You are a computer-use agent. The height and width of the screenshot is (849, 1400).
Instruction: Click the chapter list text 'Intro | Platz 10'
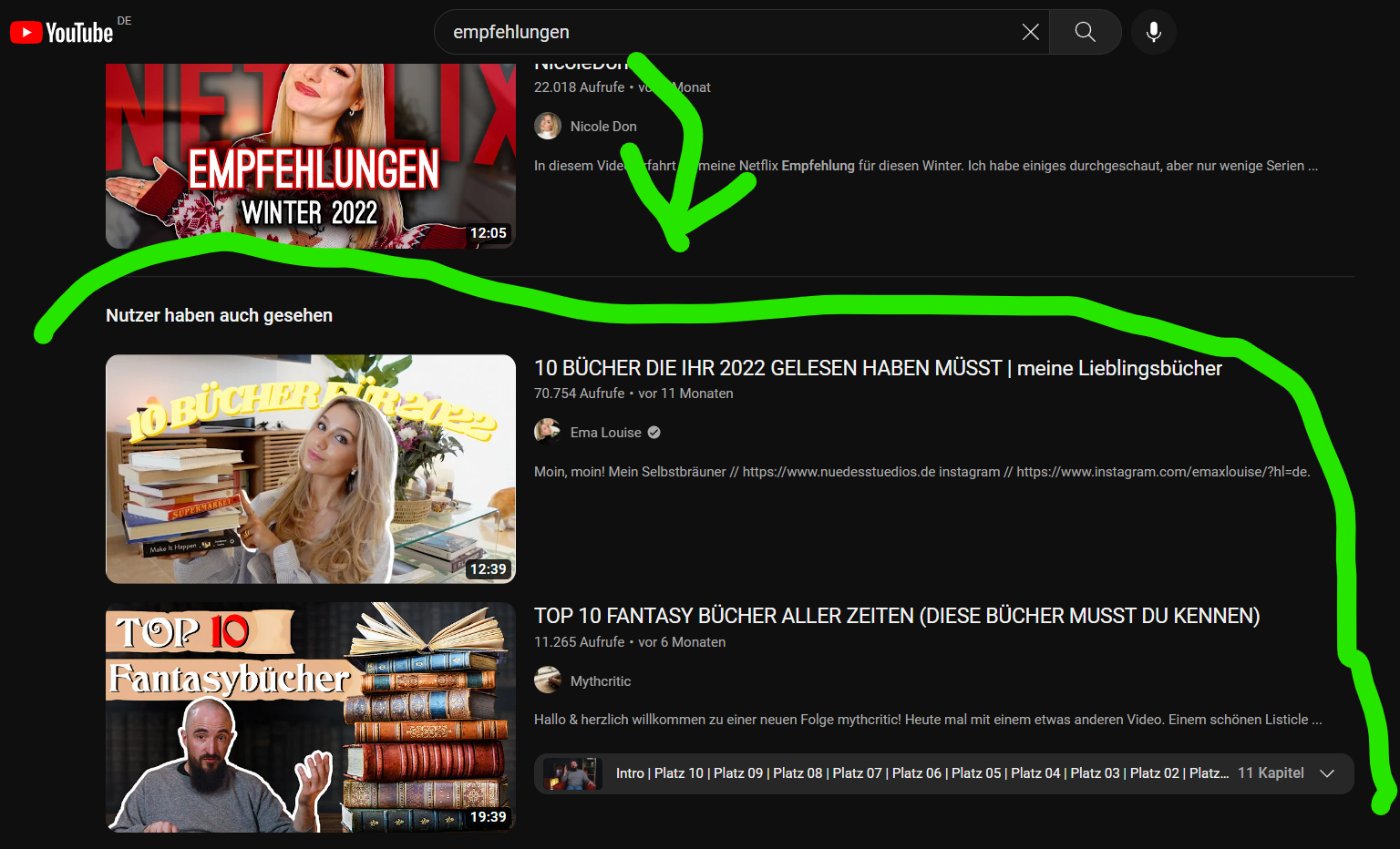(660, 773)
